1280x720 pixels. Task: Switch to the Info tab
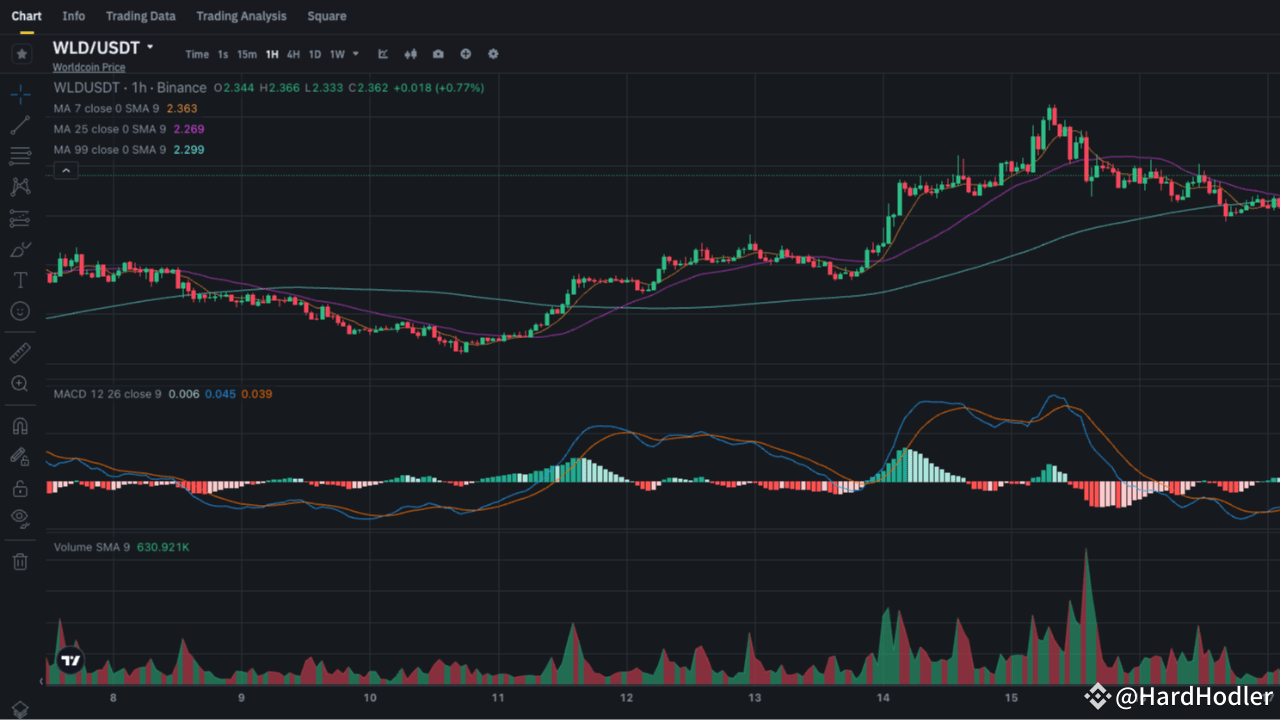tap(74, 16)
